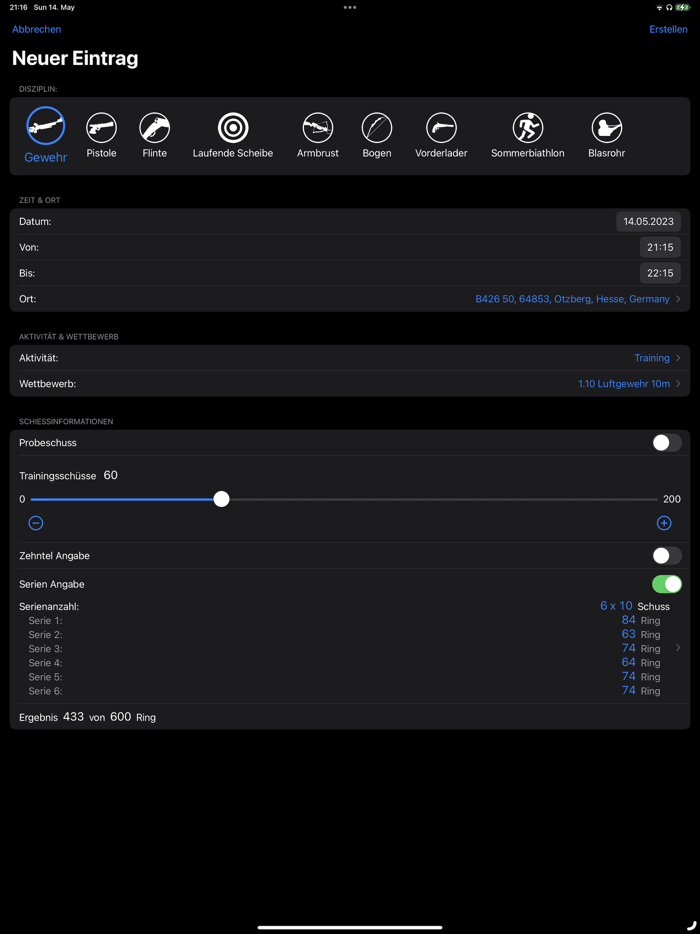
Task: Open the Bis time picker 22:15
Action: click(x=660, y=273)
